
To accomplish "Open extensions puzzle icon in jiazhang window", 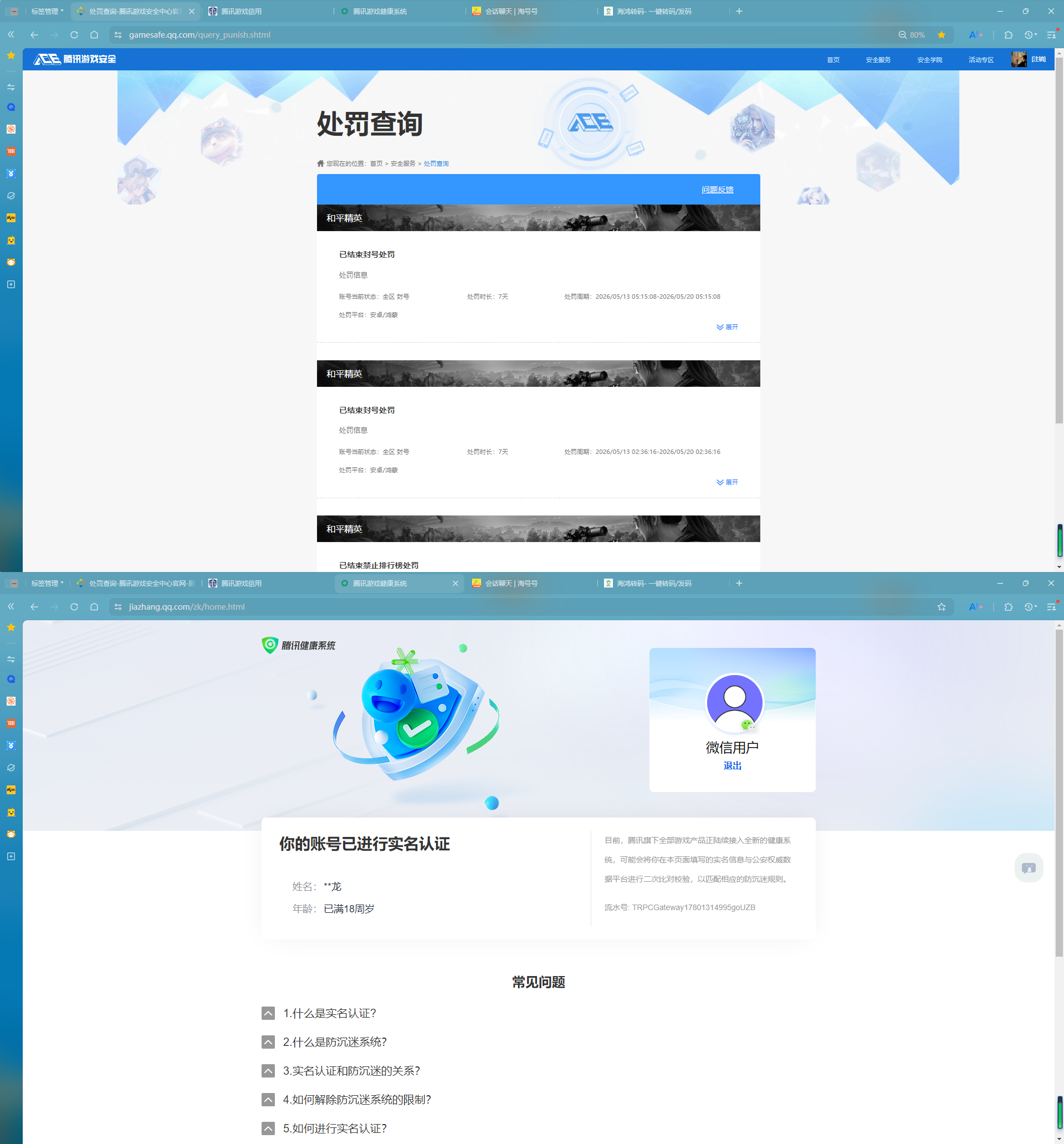I will (1008, 606).
